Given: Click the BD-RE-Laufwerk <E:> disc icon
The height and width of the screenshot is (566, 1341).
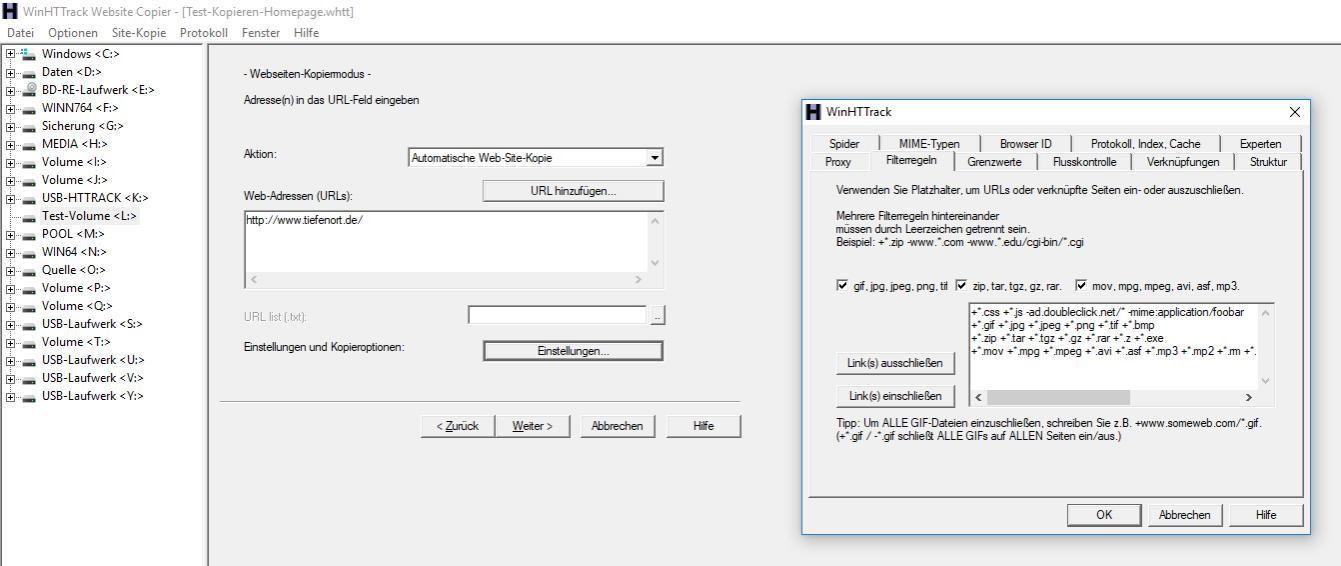Looking at the screenshot, I should click(29, 90).
